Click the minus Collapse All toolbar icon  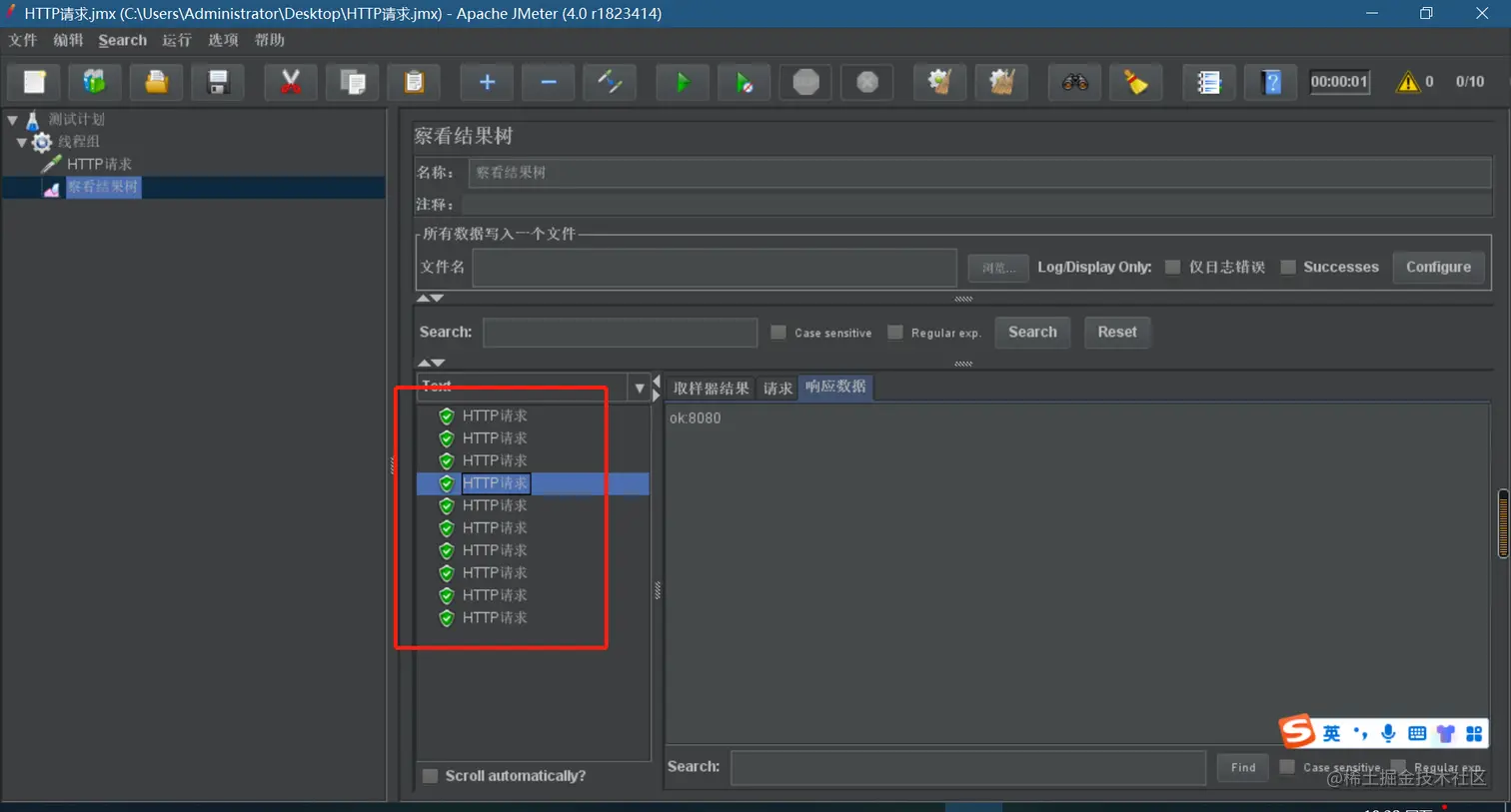(x=549, y=82)
